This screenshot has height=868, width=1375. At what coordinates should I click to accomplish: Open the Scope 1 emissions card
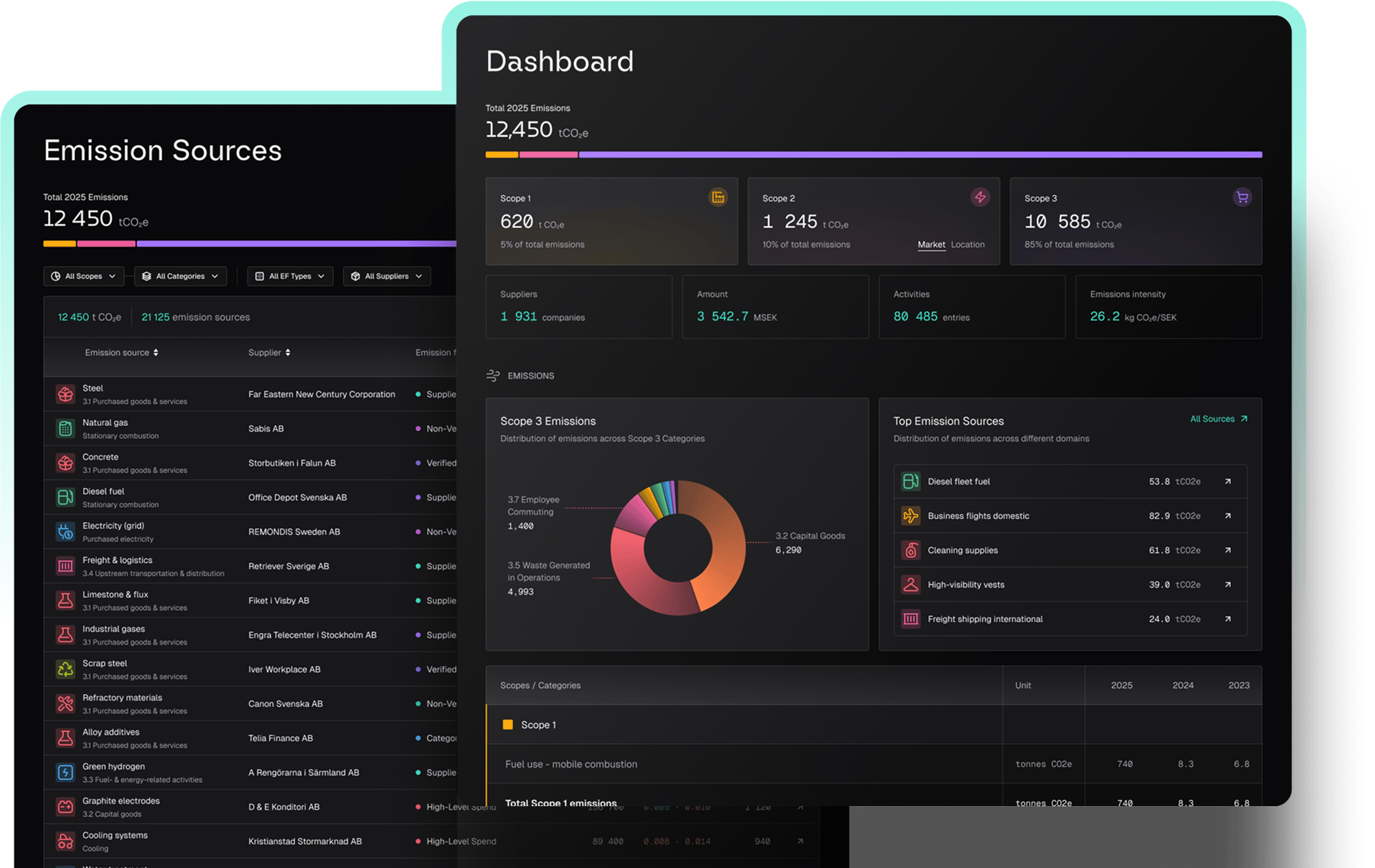(x=612, y=221)
